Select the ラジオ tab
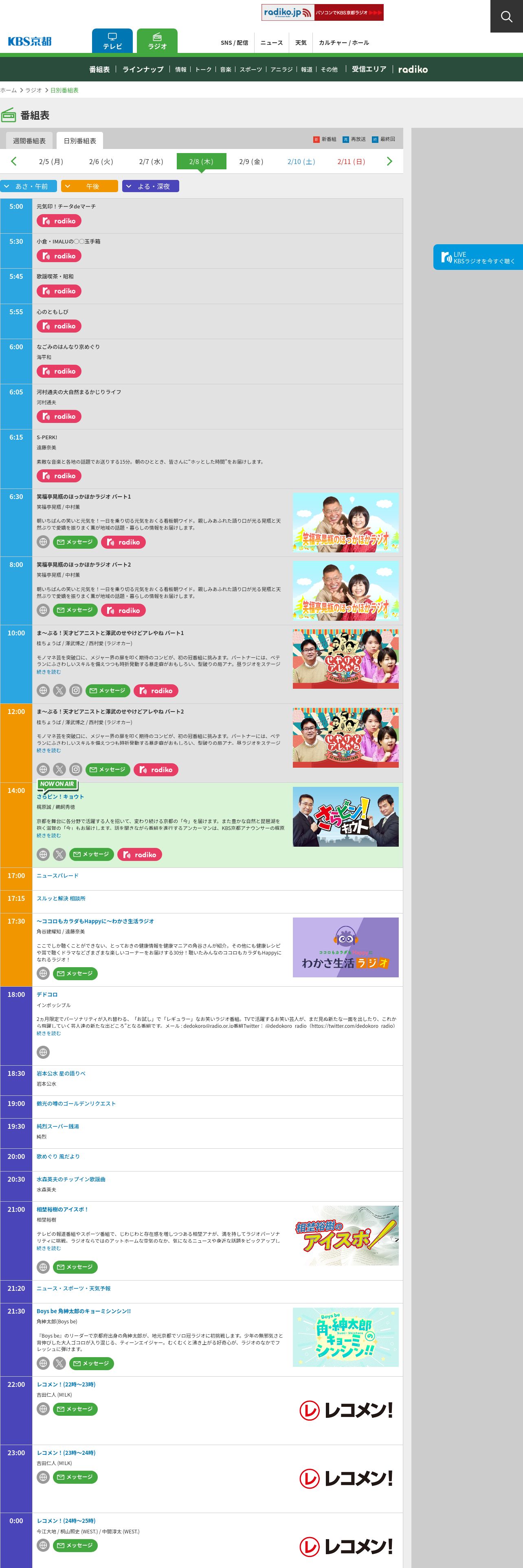Screen dimensions: 523x1568 157,41
